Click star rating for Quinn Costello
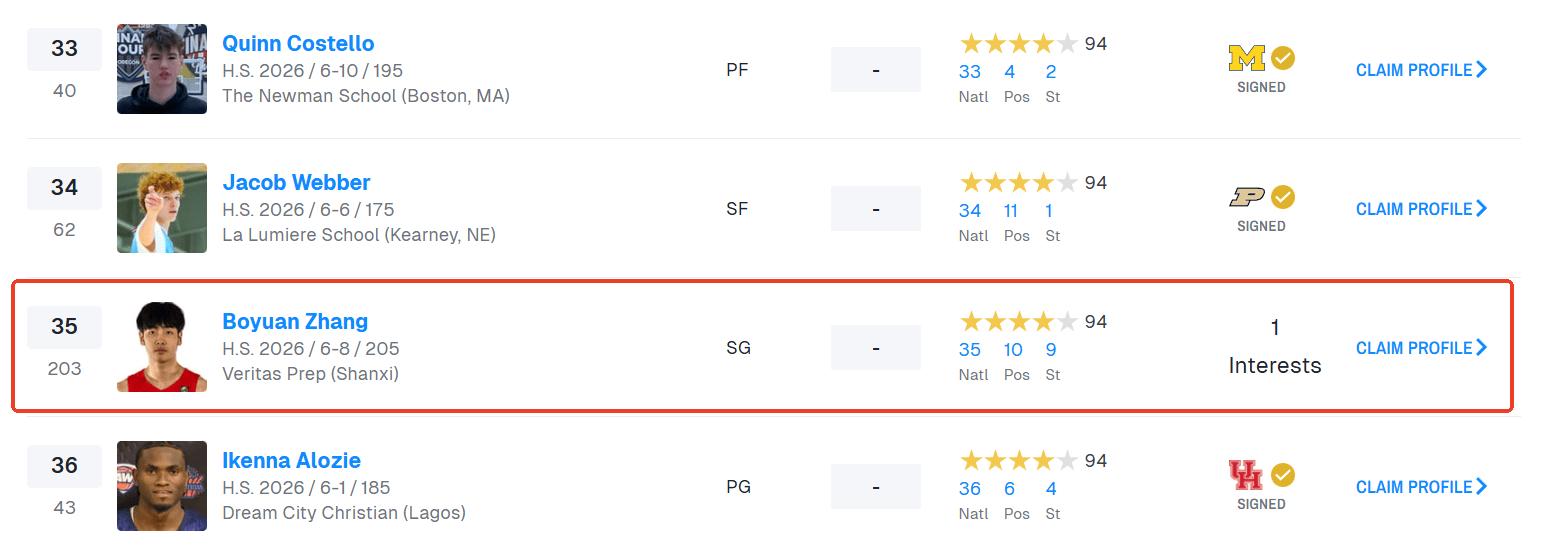This screenshot has height=549, width=1542. click(x=1018, y=44)
